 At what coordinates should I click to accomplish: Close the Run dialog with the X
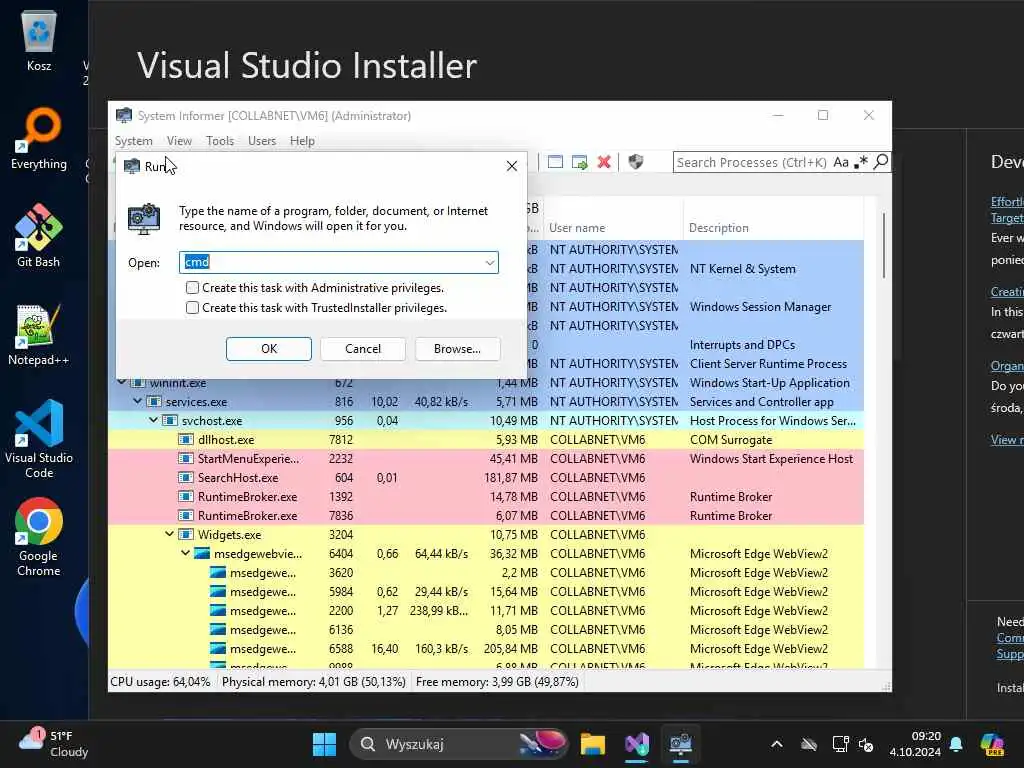pos(512,167)
